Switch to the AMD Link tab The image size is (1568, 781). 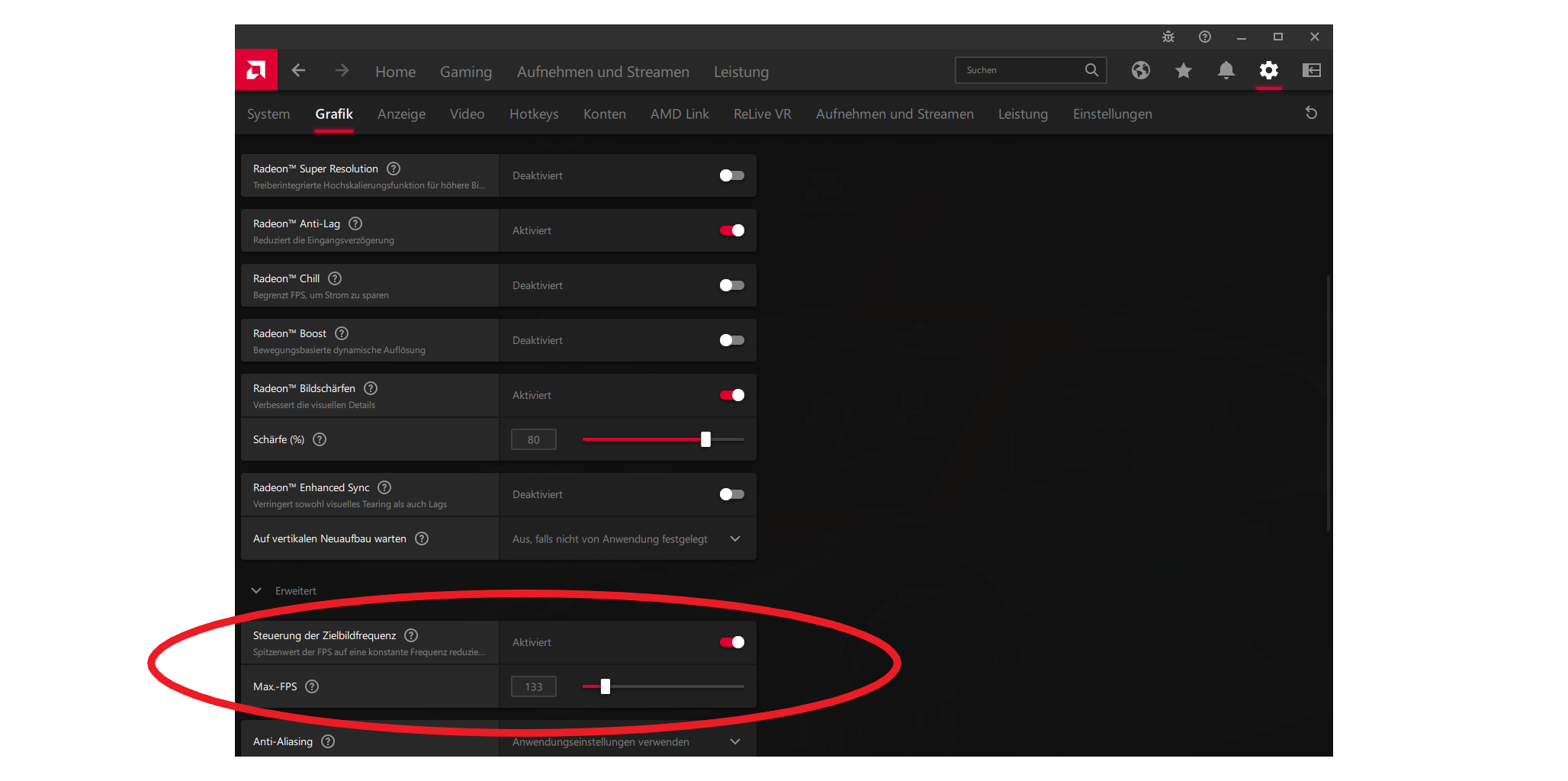pyautogui.click(x=680, y=114)
